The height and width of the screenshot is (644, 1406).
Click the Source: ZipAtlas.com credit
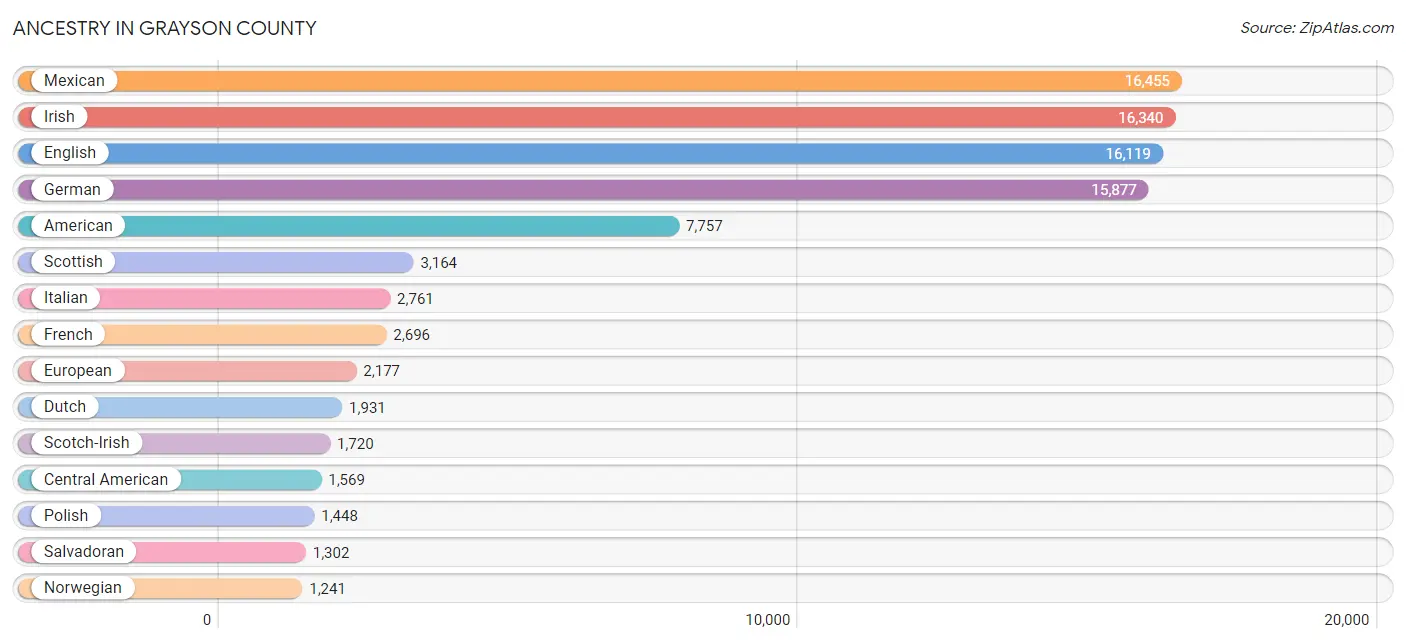pos(1317,28)
